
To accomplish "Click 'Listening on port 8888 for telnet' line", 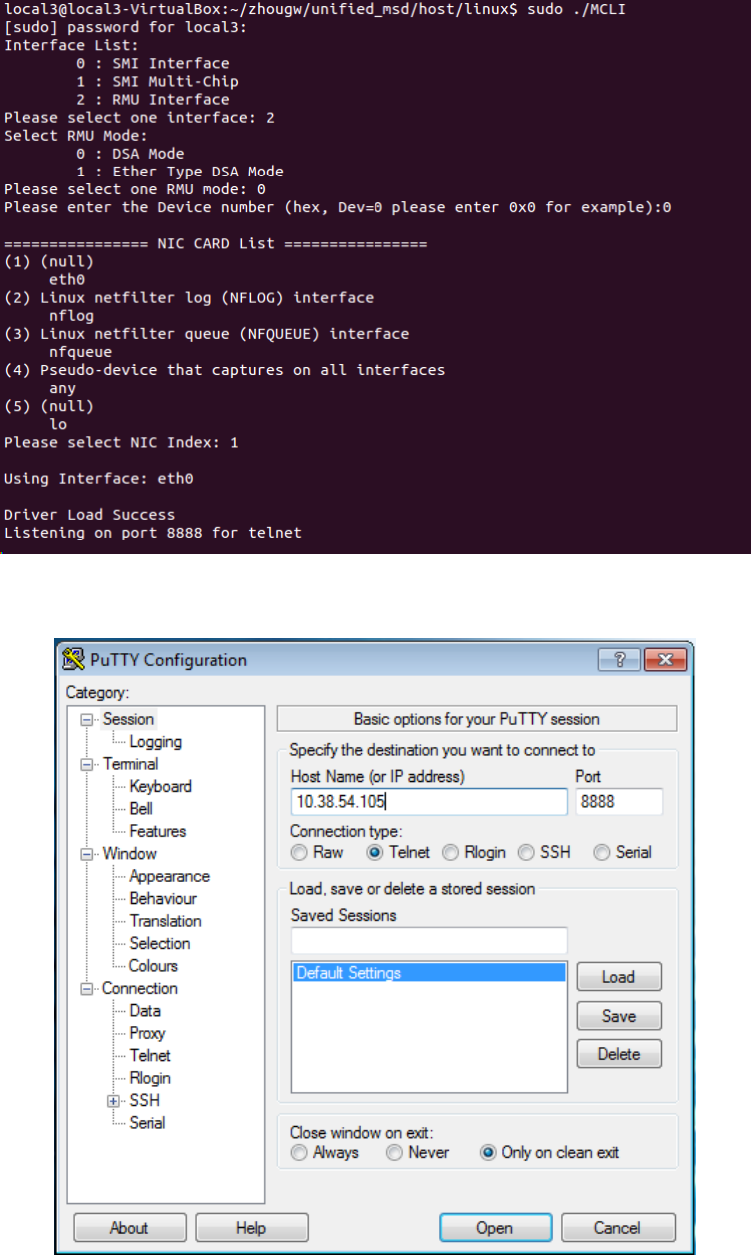I will pyautogui.click(x=153, y=533).
